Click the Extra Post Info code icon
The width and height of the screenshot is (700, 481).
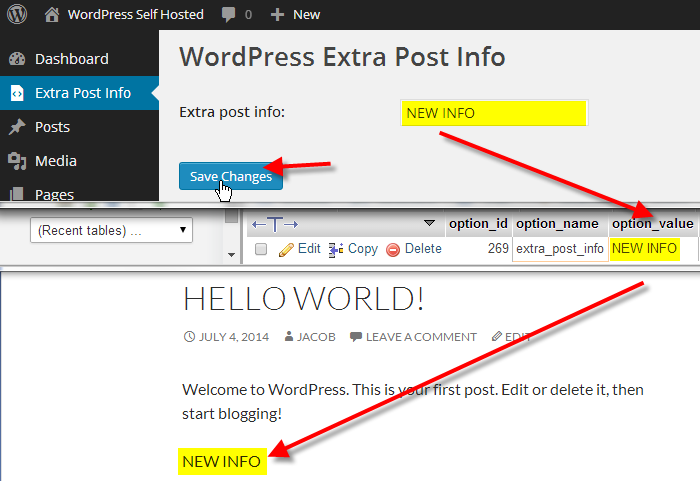click(x=17, y=93)
